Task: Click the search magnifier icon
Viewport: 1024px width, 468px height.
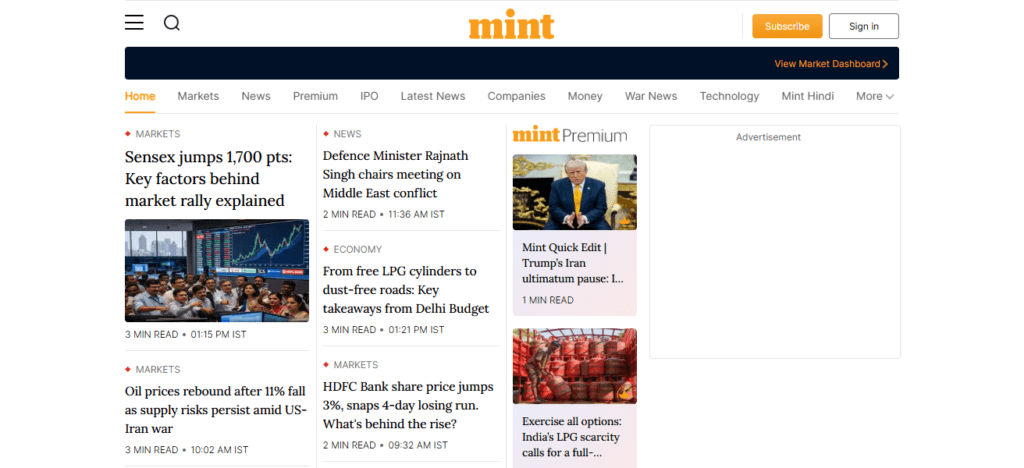Action: pyautogui.click(x=172, y=23)
